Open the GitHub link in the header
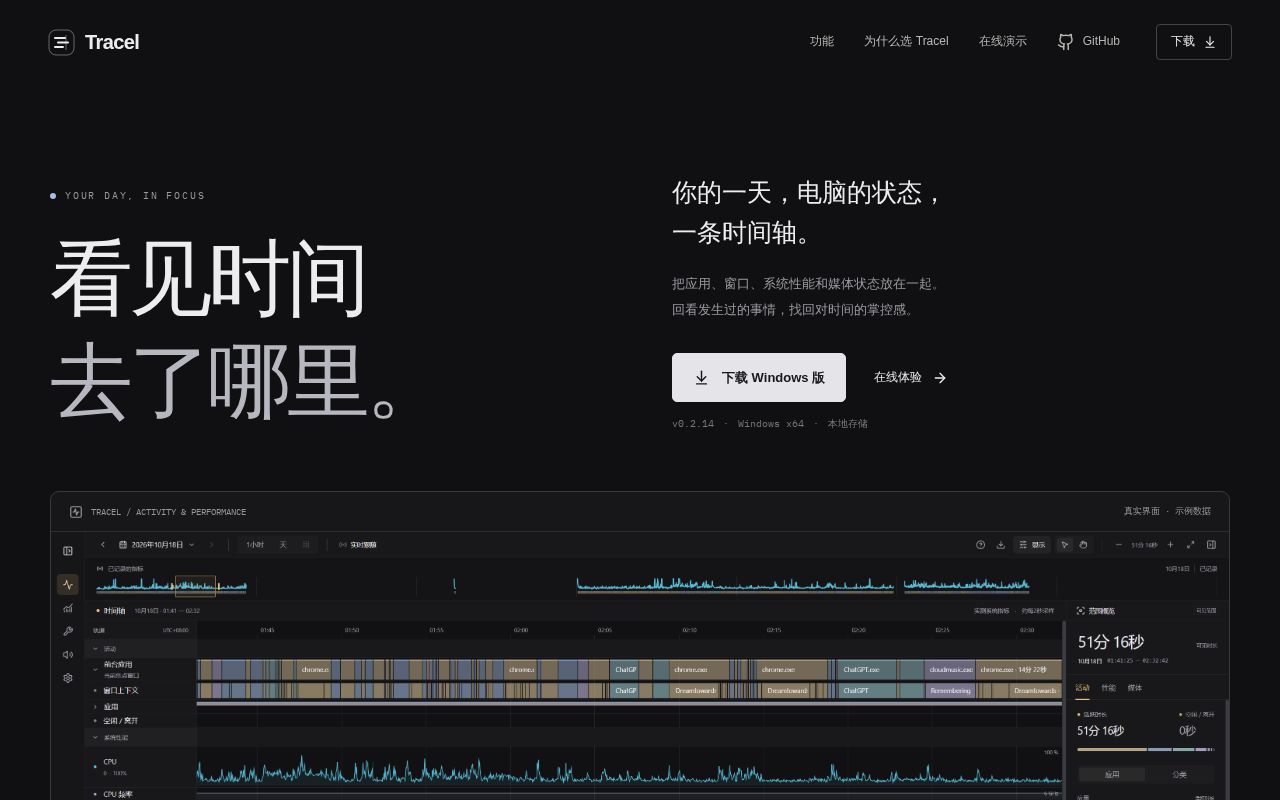Viewport: 1280px width, 800px height. [1089, 41]
